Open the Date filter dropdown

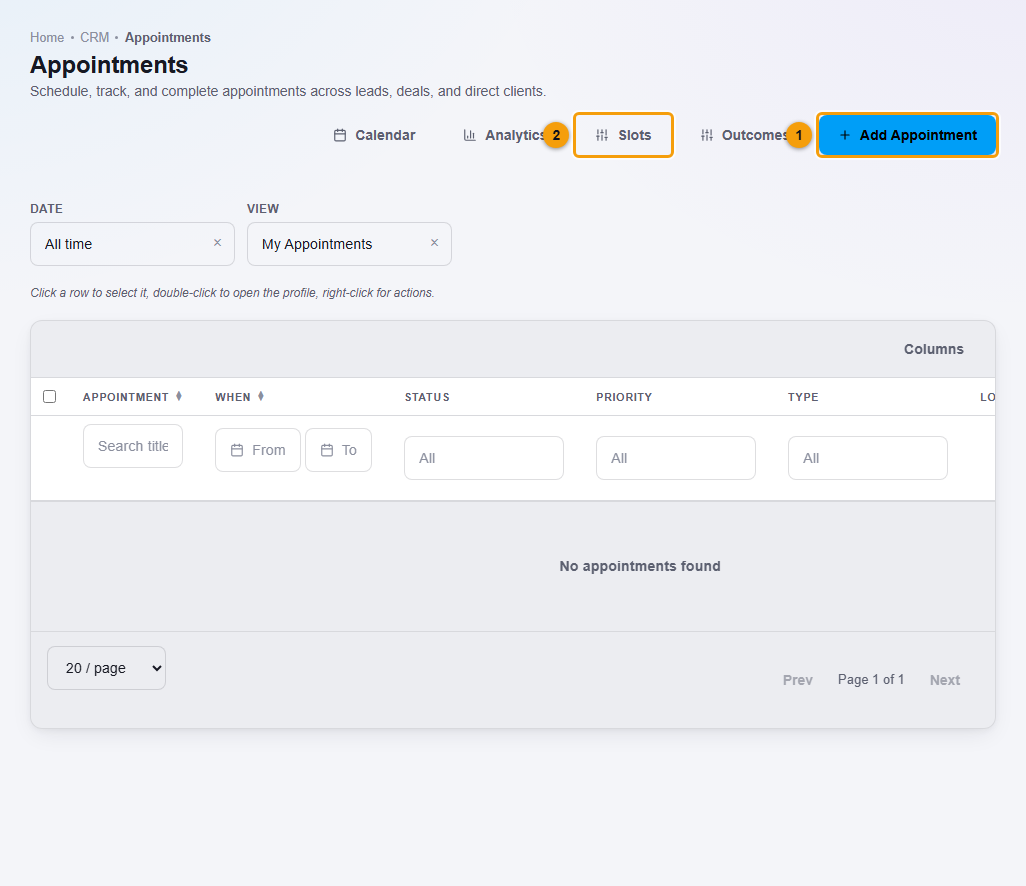[x=132, y=244]
